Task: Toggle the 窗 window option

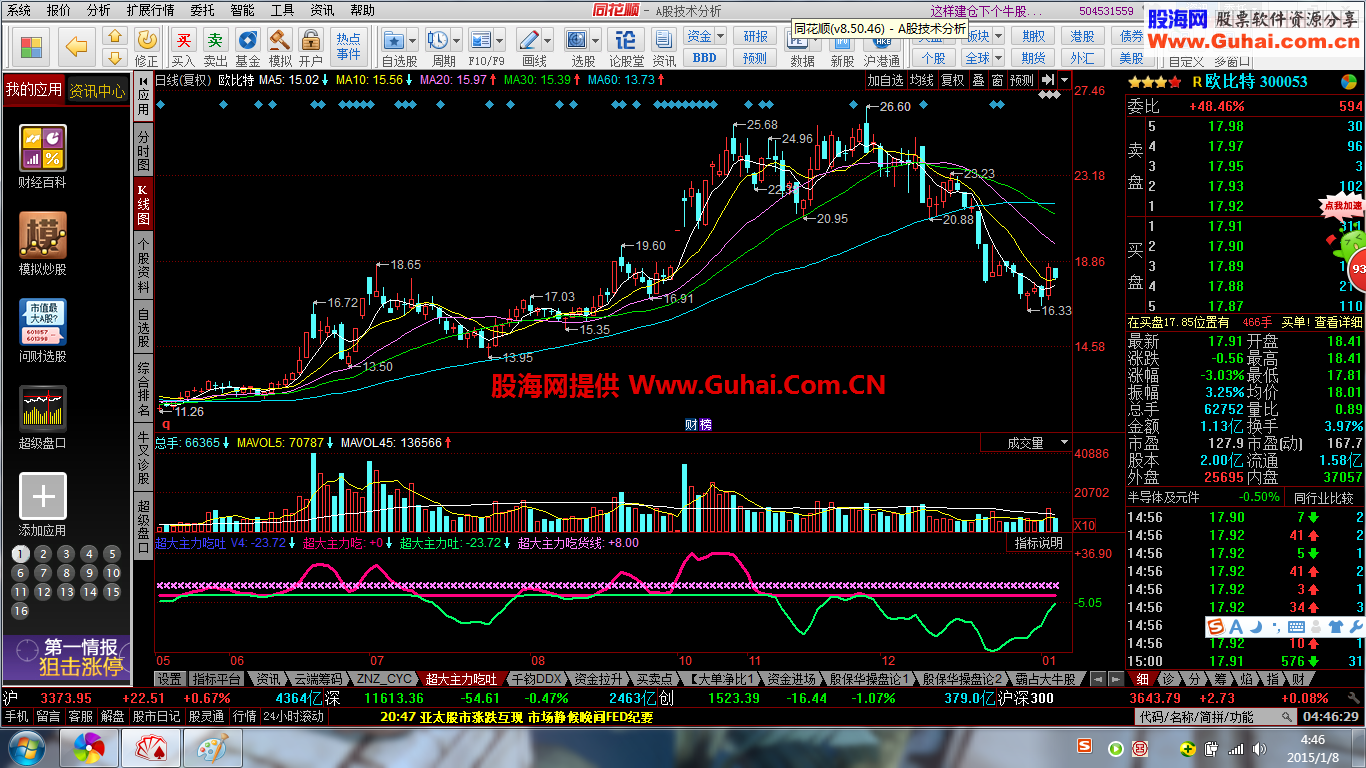Action: tap(997, 80)
